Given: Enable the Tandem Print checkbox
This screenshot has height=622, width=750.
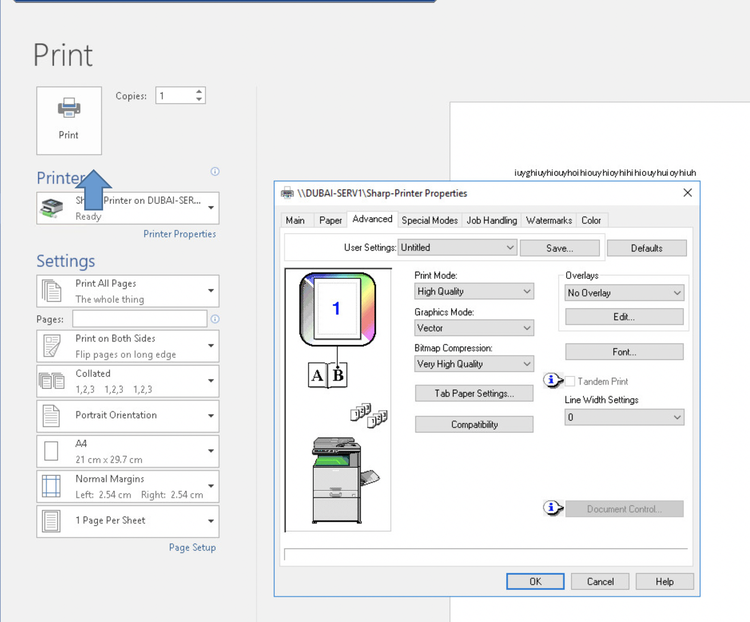Looking at the screenshot, I should (570, 381).
